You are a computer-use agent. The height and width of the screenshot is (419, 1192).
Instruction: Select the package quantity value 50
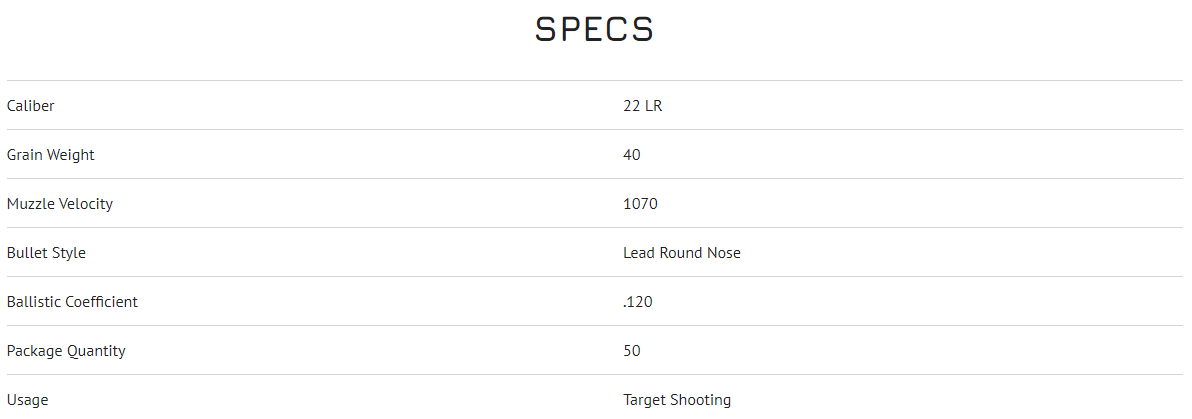coord(632,351)
